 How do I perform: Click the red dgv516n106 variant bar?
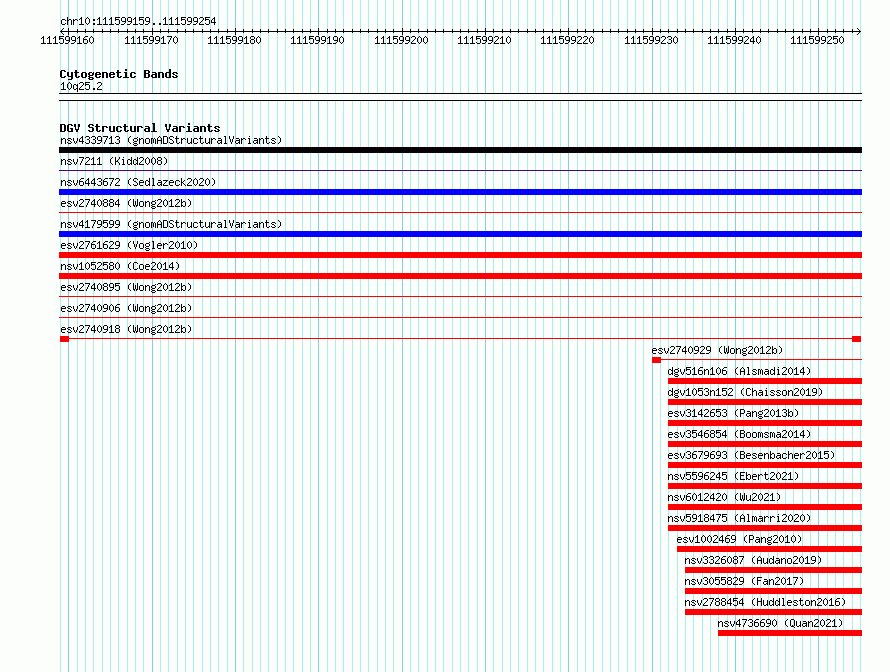[x=765, y=381]
